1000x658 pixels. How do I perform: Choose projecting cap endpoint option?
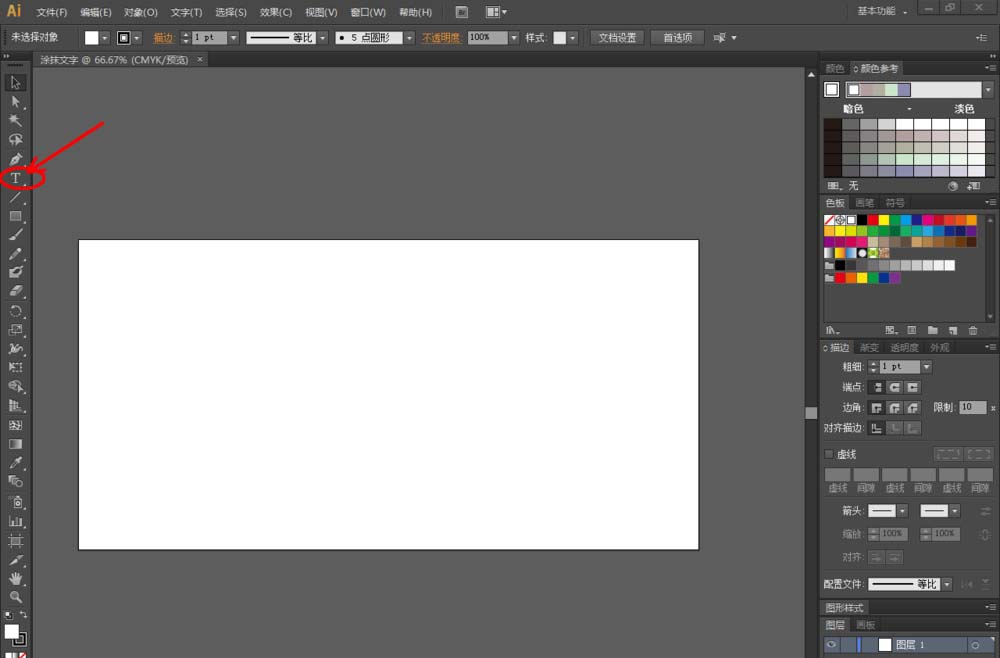(x=913, y=387)
